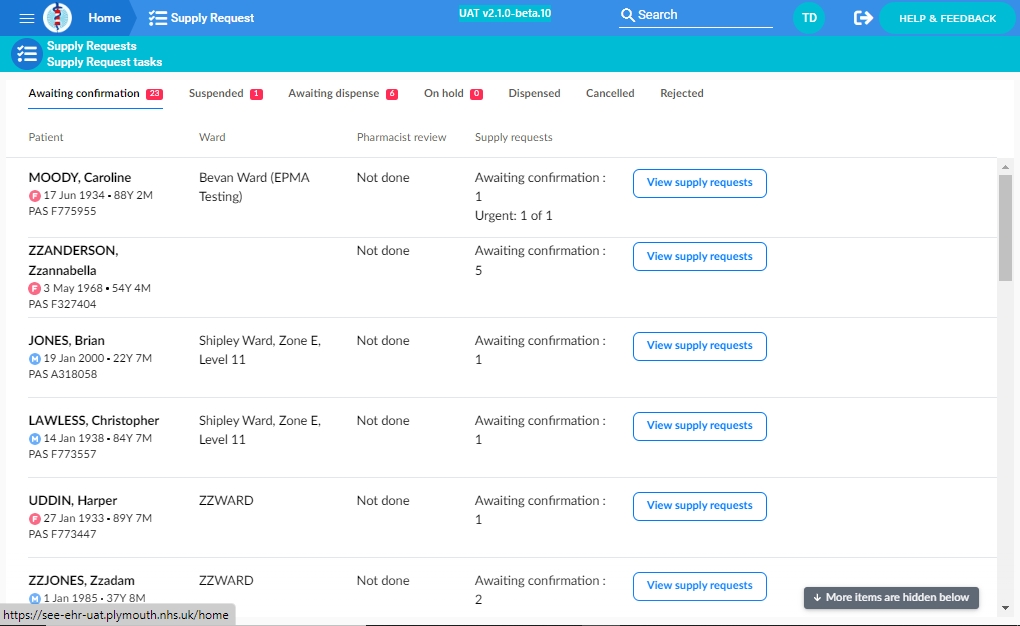Click the scrollbar up arrow
This screenshot has height=626, width=1020.
tap(1005, 167)
